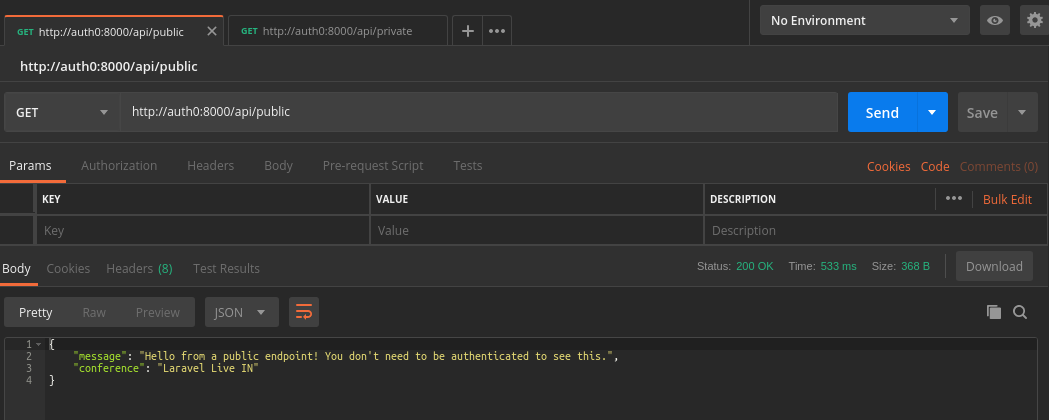Select the Params tab
This screenshot has height=420, width=1049.
30,166
